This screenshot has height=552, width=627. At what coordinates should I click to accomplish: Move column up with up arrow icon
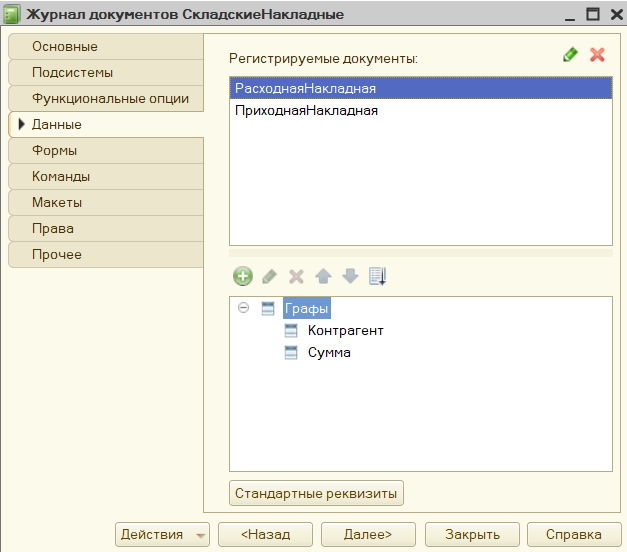click(x=323, y=276)
